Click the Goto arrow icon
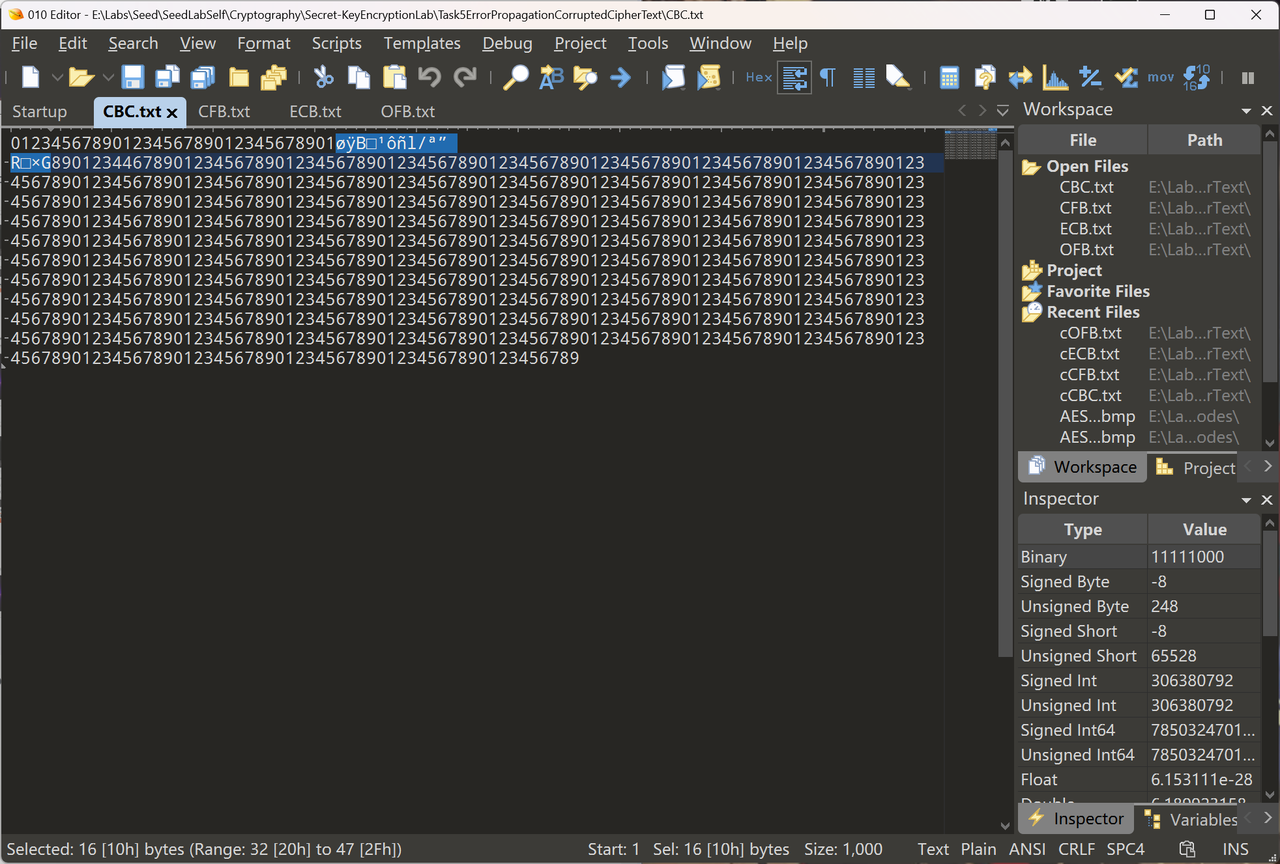This screenshot has height=864, width=1280. click(x=621, y=77)
